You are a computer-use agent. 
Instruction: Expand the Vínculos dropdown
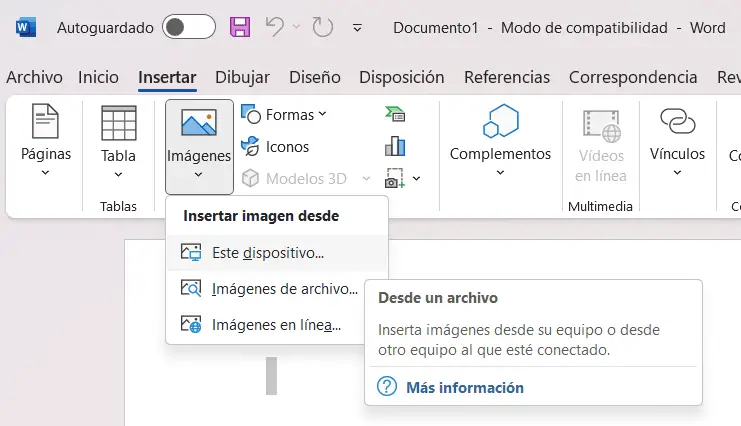(x=677, y=140)
